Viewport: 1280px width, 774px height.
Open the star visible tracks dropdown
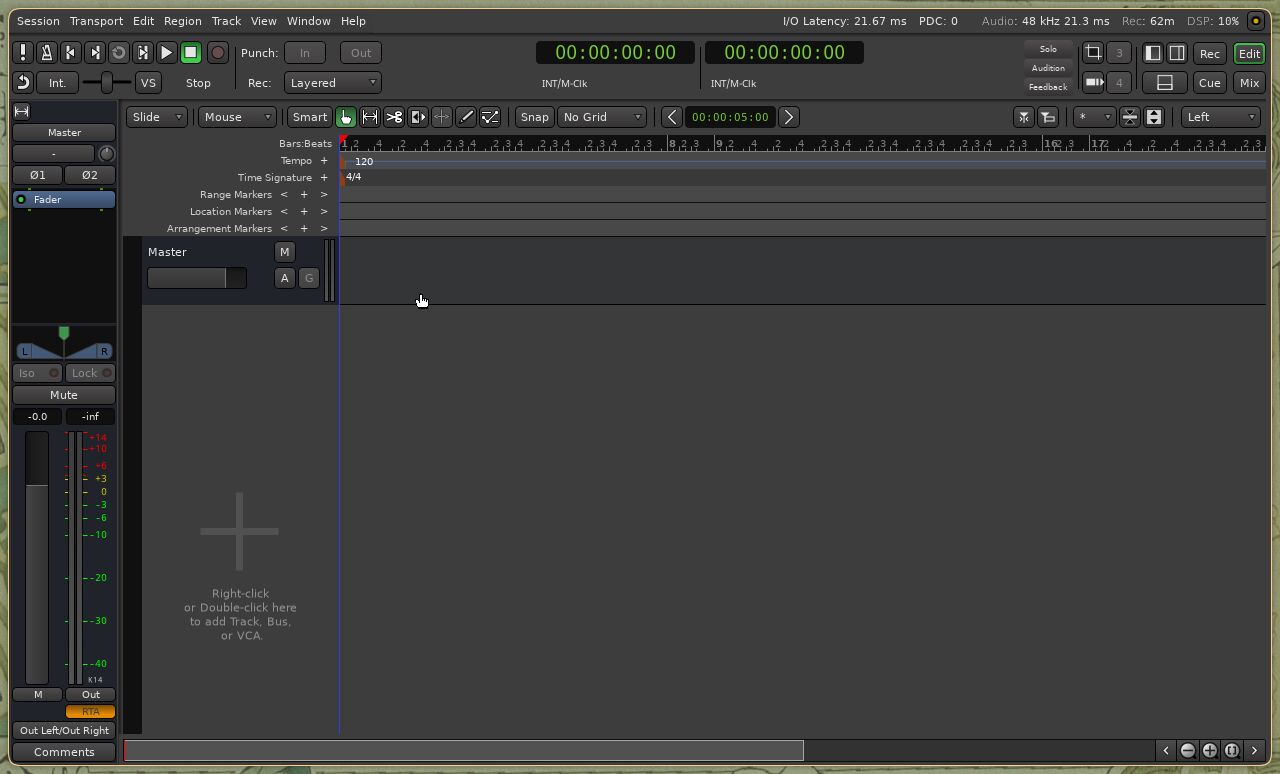point(1093,117)
